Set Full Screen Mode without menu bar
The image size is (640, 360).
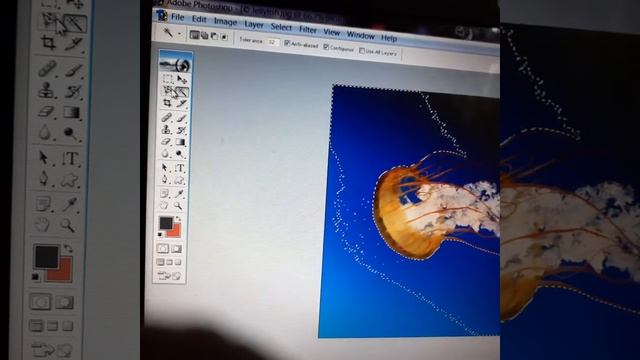tap(178, 262)
